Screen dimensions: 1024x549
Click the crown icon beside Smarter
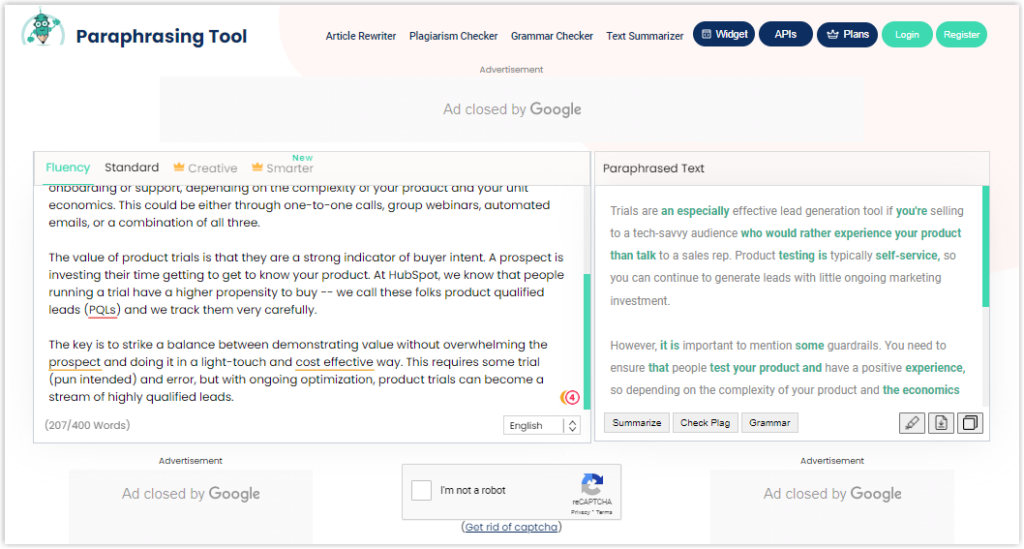[x=257, y=167]
